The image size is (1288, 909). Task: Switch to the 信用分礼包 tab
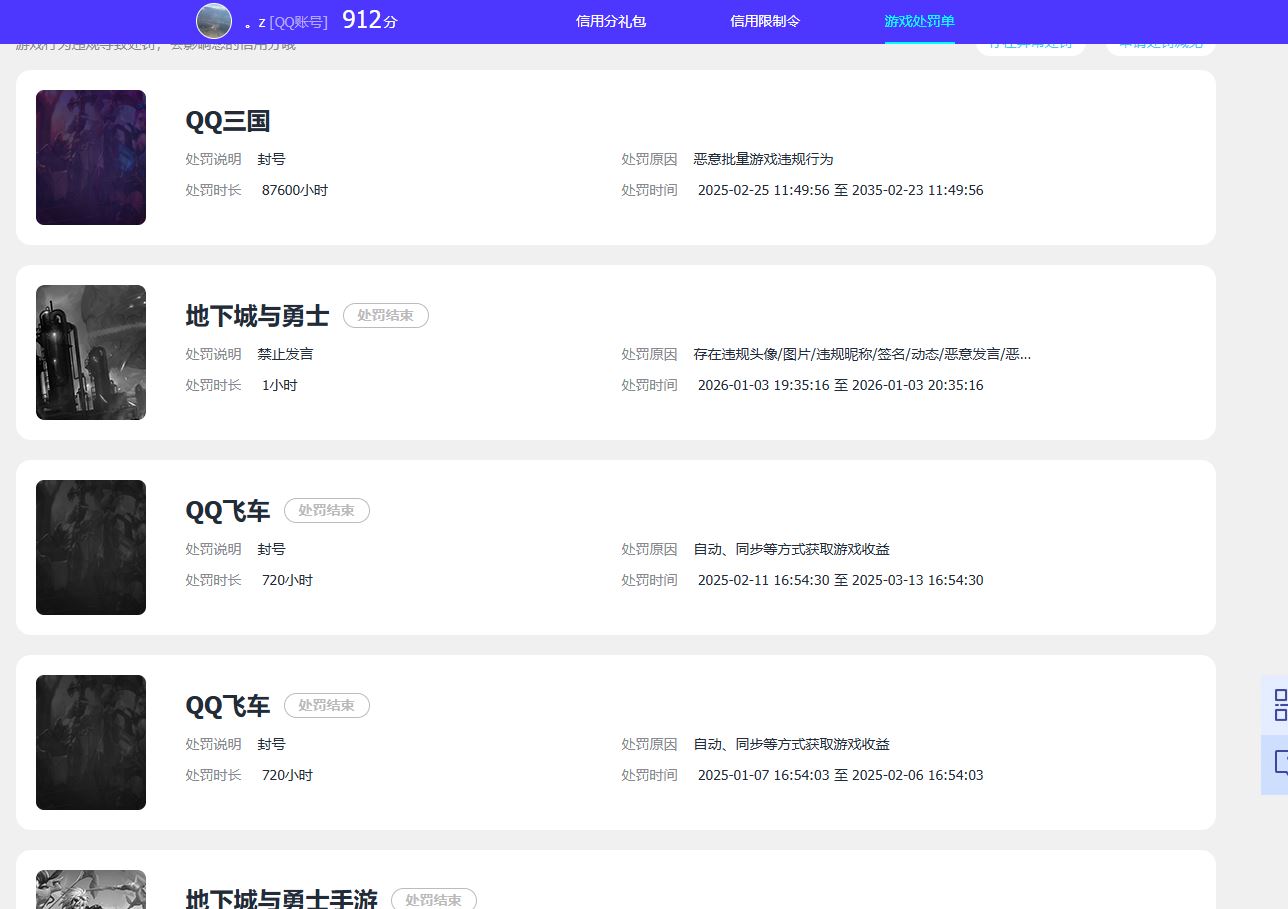point(611,21)
